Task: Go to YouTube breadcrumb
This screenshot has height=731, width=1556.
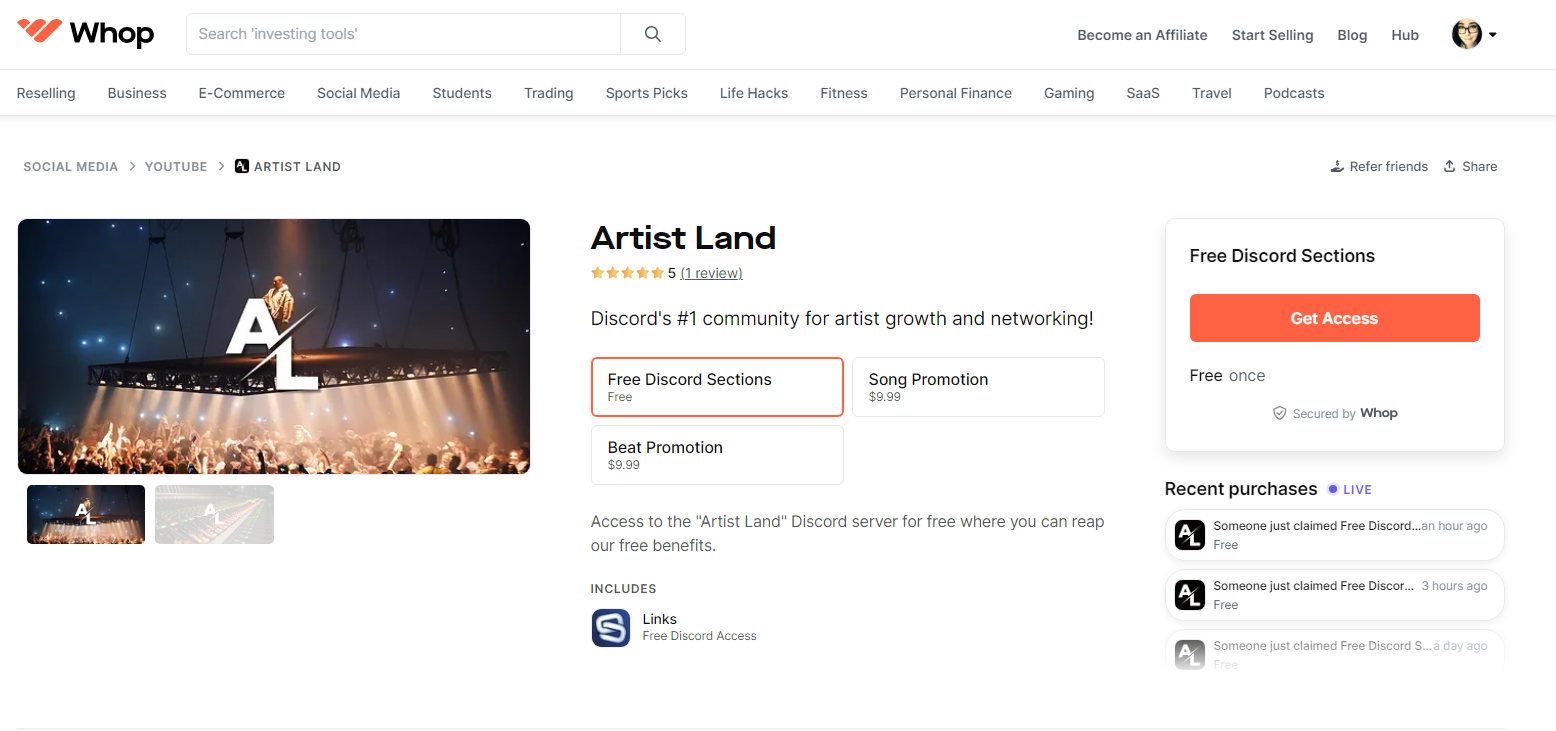Action: (x=176, y=167)
